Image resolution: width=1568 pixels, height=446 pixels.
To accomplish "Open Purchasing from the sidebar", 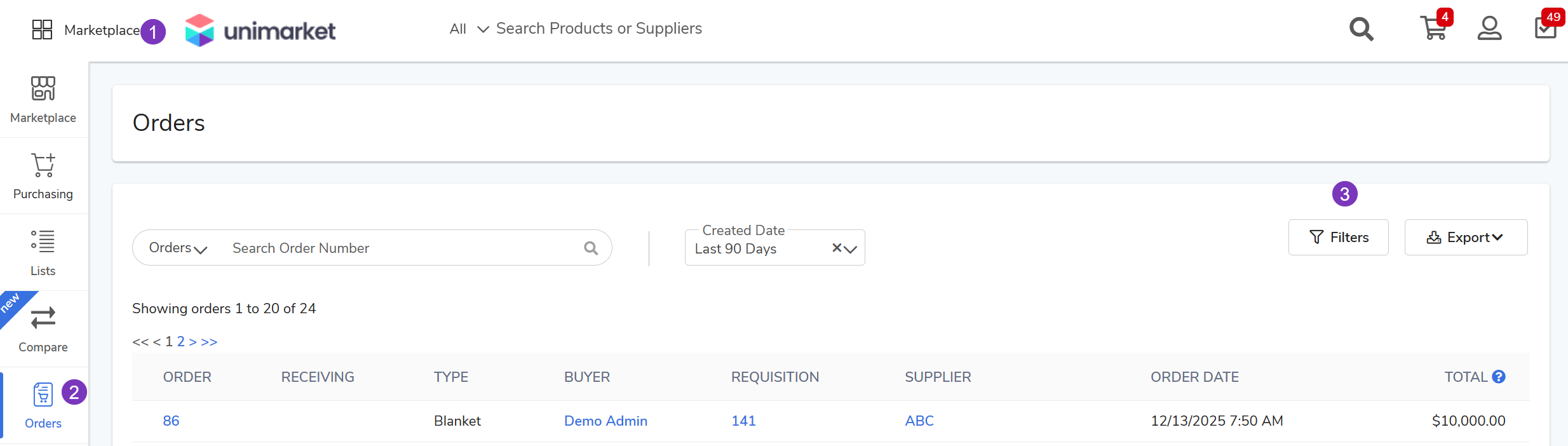I will 43,176.
